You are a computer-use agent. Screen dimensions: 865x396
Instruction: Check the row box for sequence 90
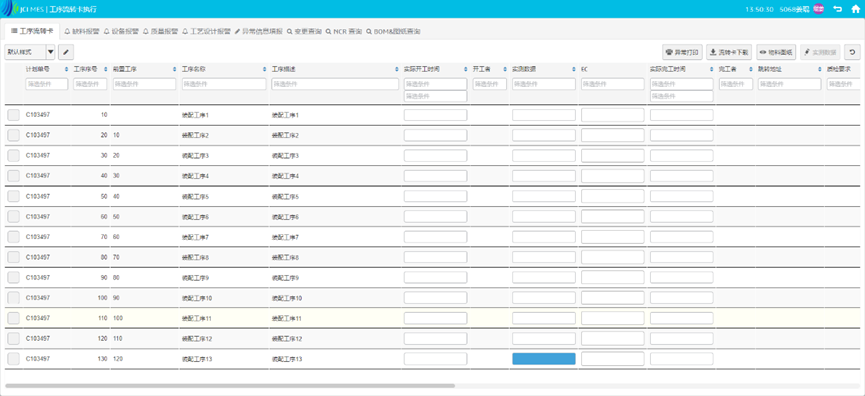pos(13,277)
